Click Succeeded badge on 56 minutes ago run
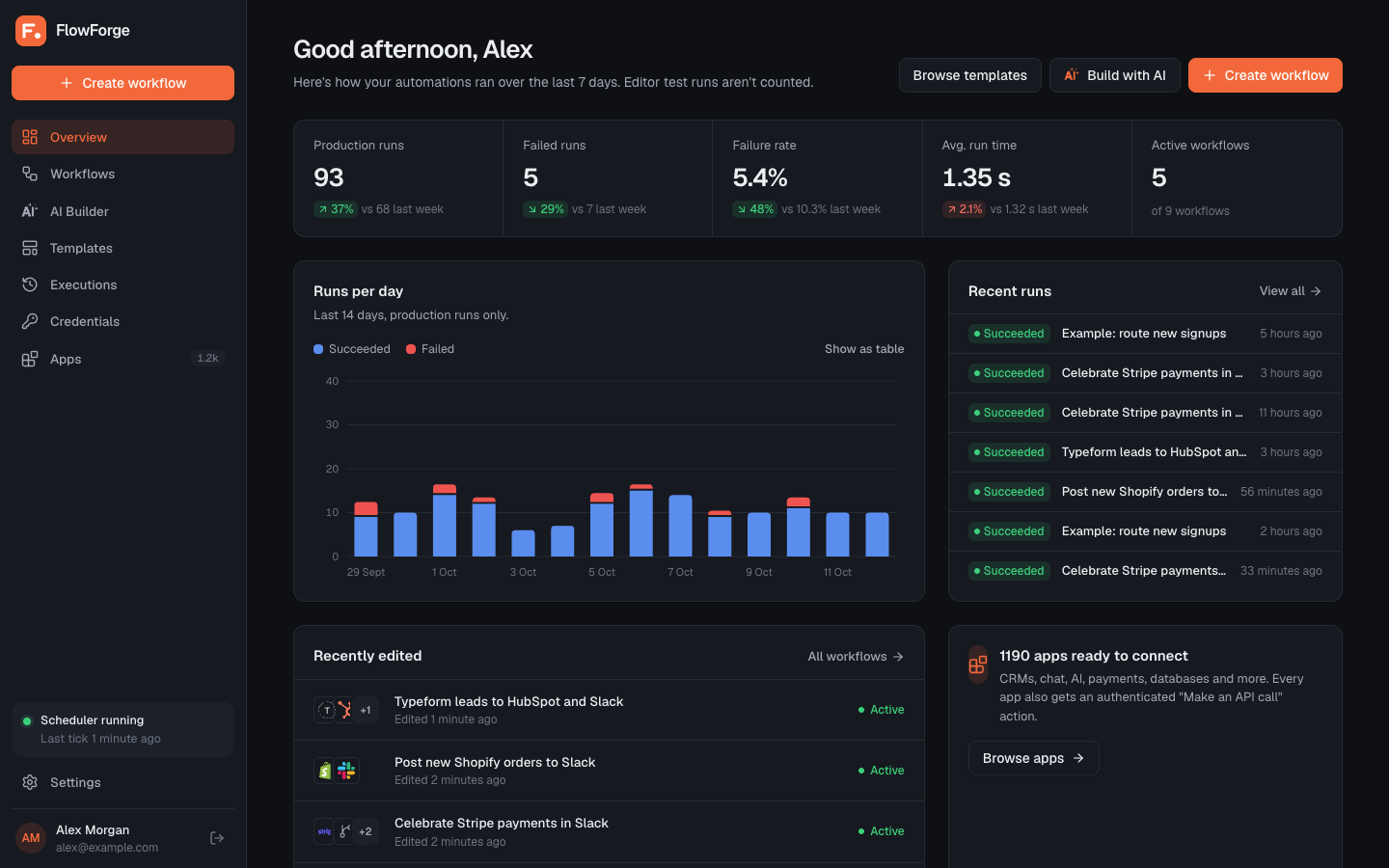Viewport: 1389px width, 868px height. [1008, 492]
